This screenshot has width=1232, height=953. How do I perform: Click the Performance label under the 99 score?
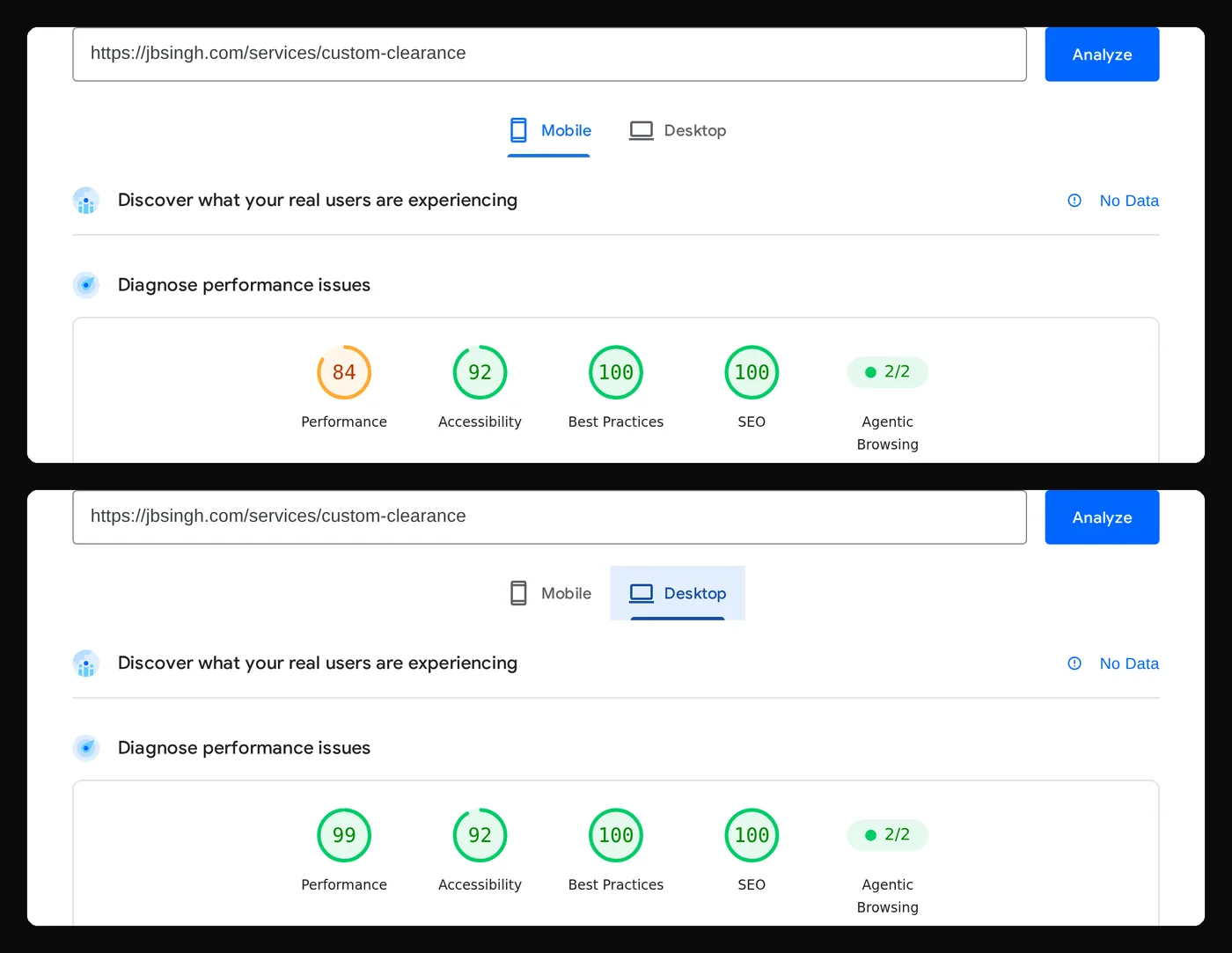point(344,884)
